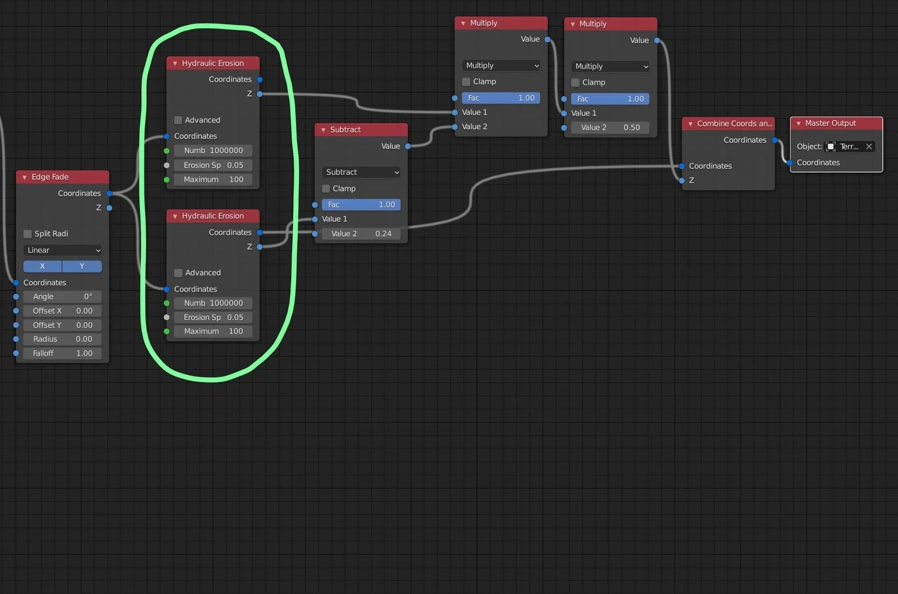Click Coordinates output socket on top Hydraulic Erosion
The image size is (898, 594).
point(258,79)
